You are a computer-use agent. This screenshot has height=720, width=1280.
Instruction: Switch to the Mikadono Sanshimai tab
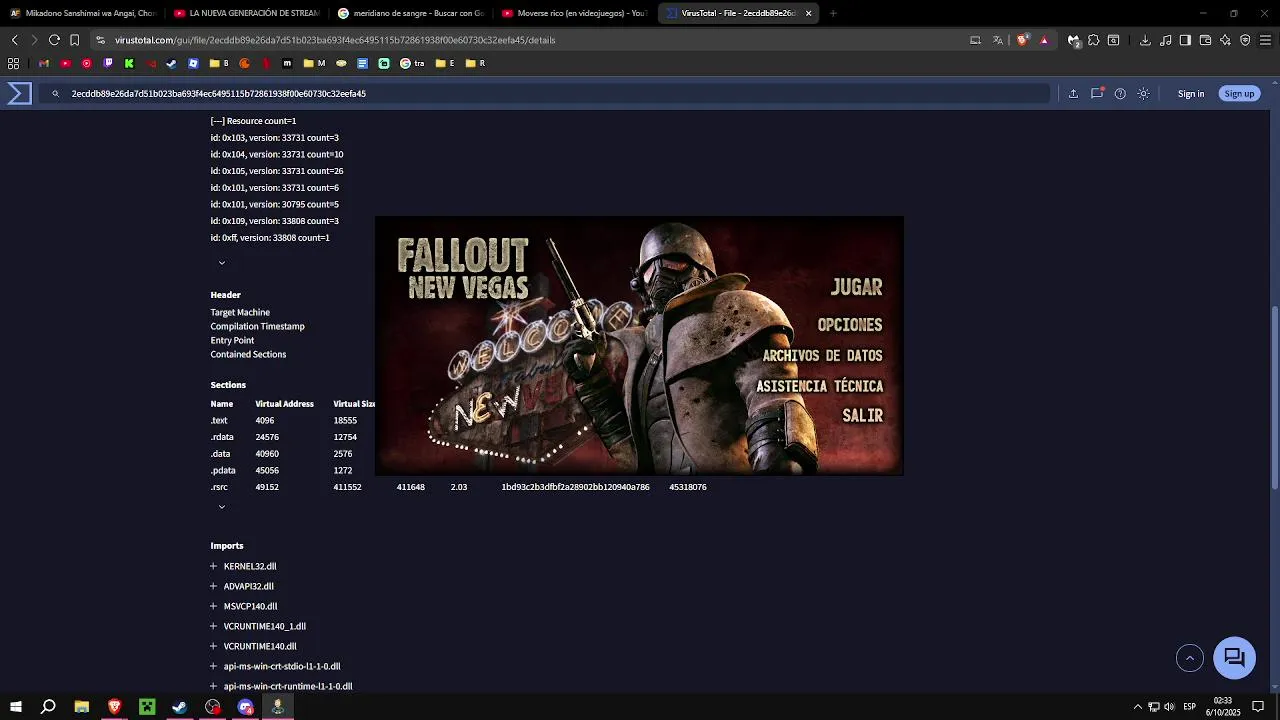pyautogui.click(x=83, y=13)
